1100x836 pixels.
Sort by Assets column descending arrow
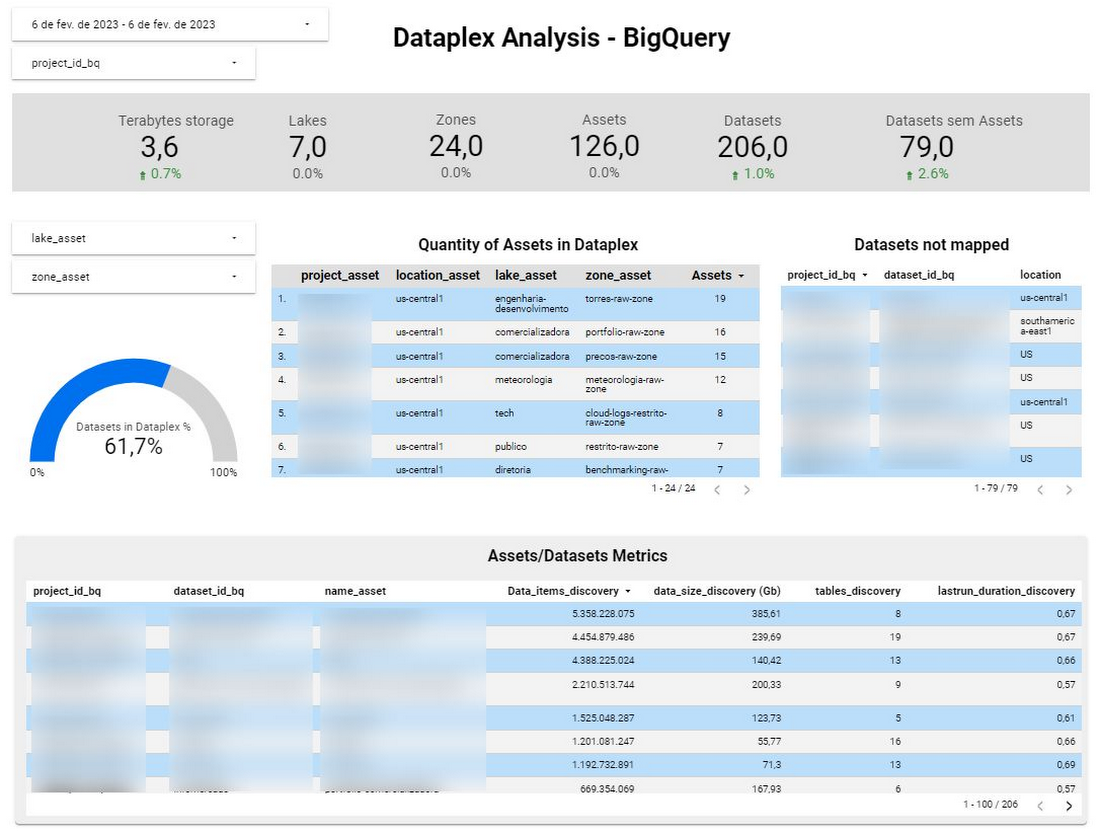741,276
